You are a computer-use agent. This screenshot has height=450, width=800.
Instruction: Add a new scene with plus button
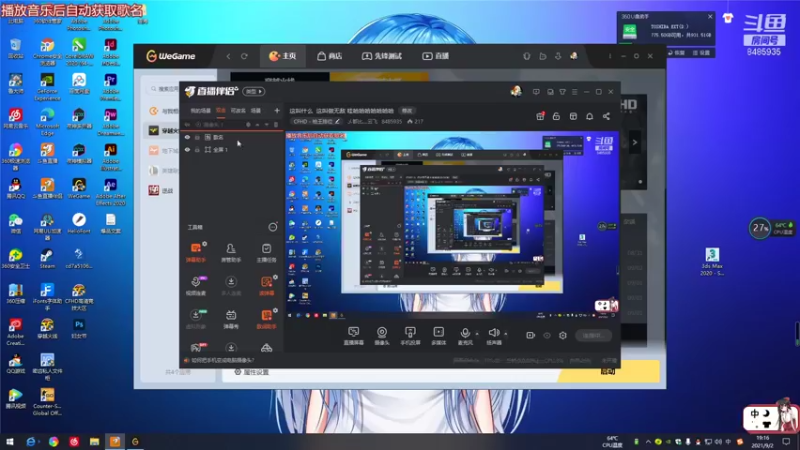pos(277,111)
